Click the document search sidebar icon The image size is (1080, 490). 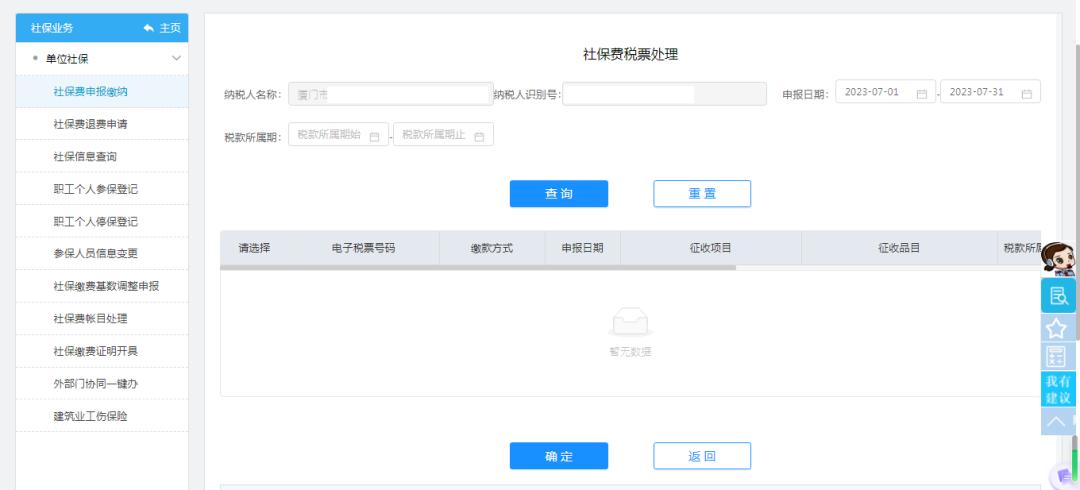point(1058,296)
